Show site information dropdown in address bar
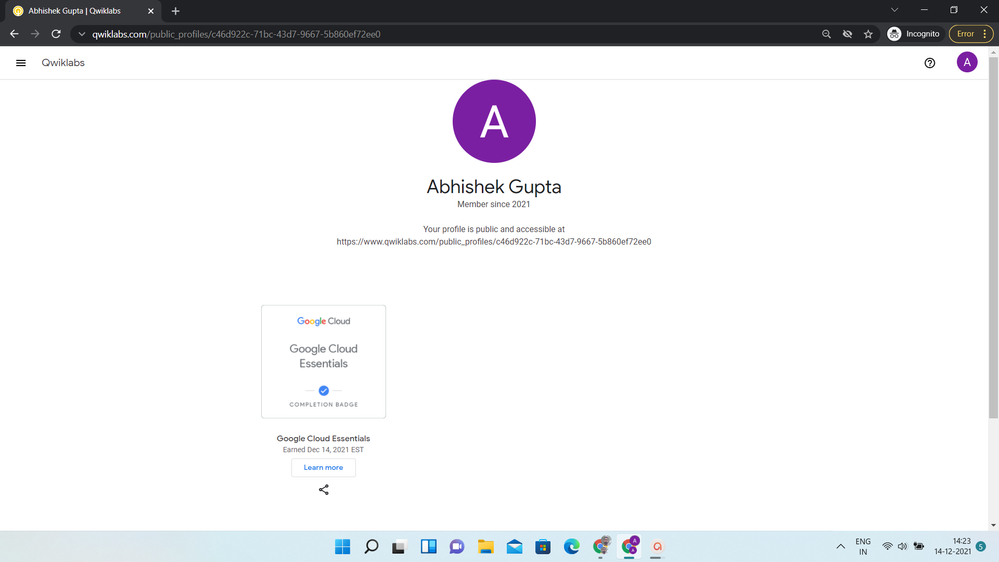999x562 pixels. coord(82,34)
